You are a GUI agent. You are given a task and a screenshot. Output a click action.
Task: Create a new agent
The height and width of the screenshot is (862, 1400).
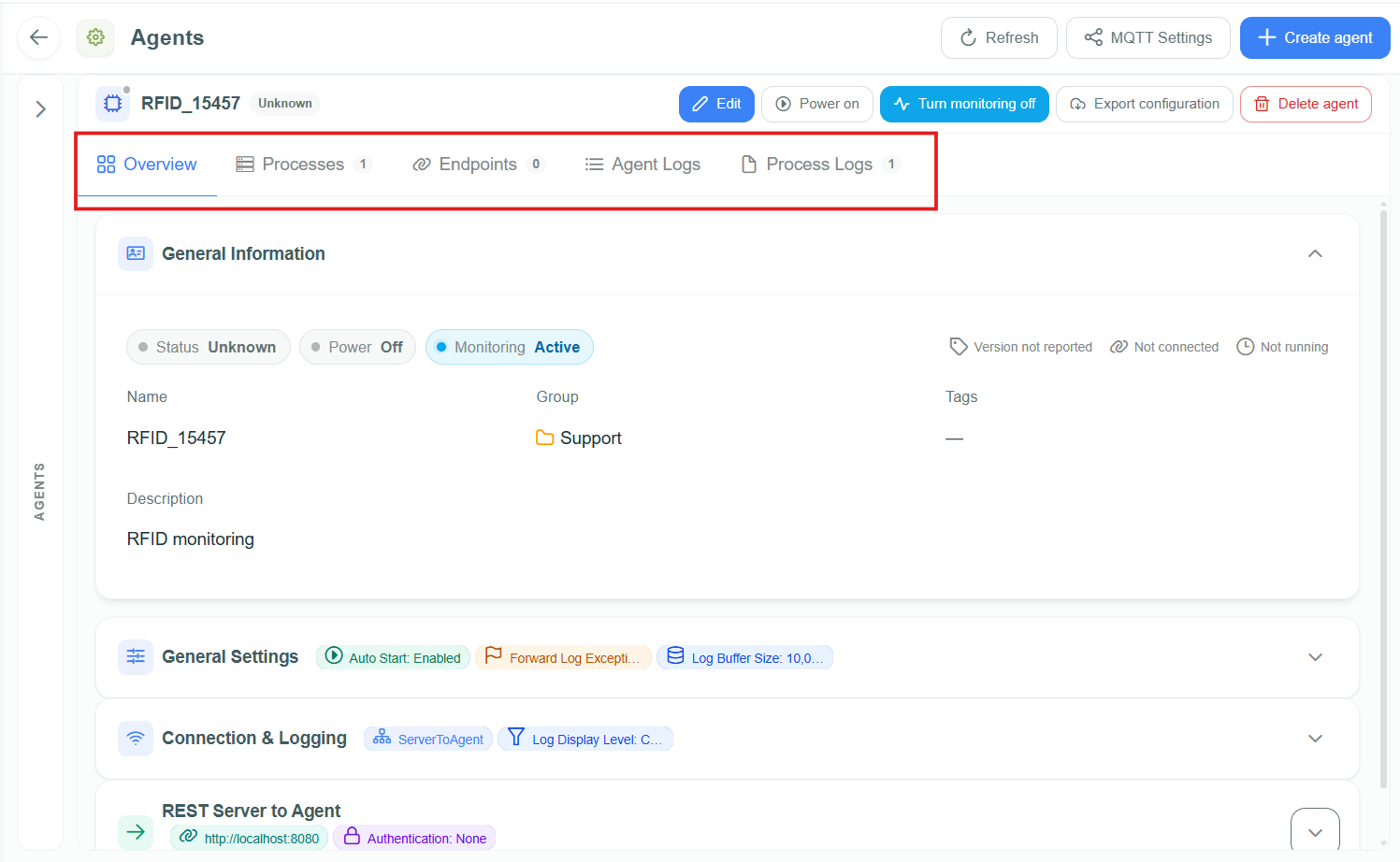coord(1315,38)
